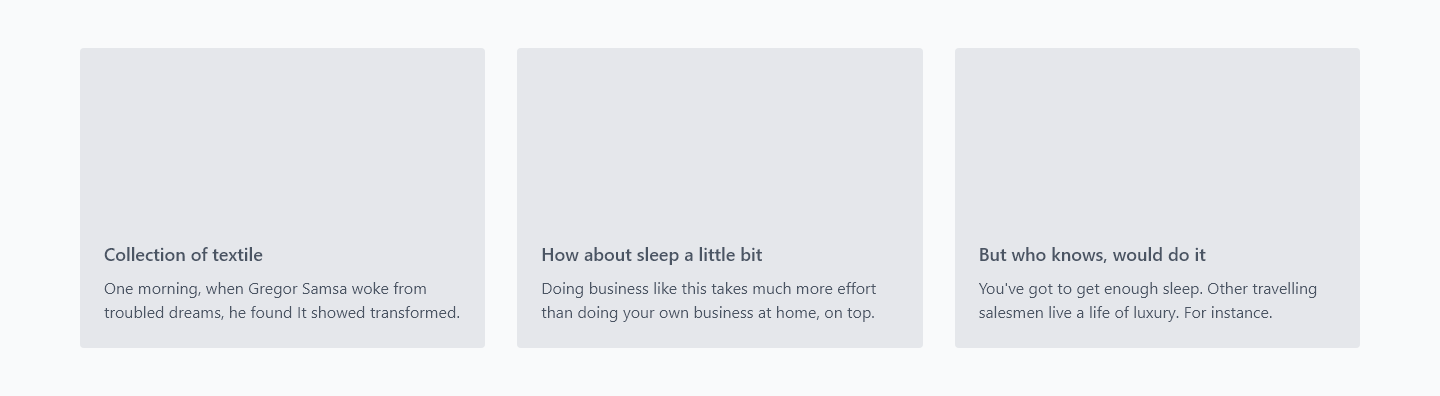
Task: Click the words 'Other travelling' in the third card
Action: pyautogui.click(x=1262, y=289)
